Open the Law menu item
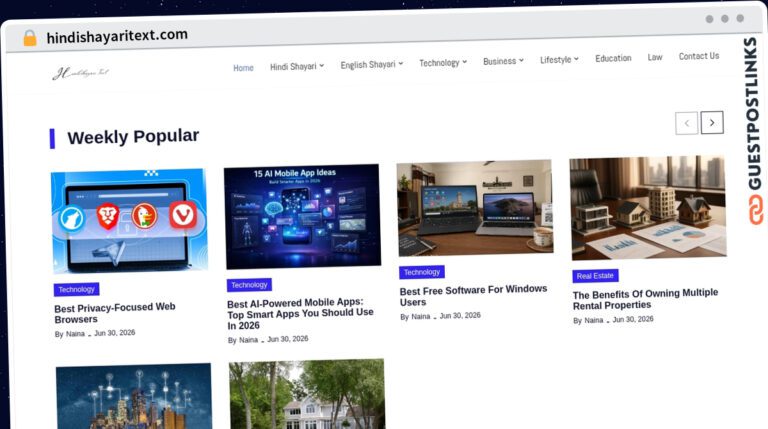Viewport: 768px width, 429px height. point(655,57)
